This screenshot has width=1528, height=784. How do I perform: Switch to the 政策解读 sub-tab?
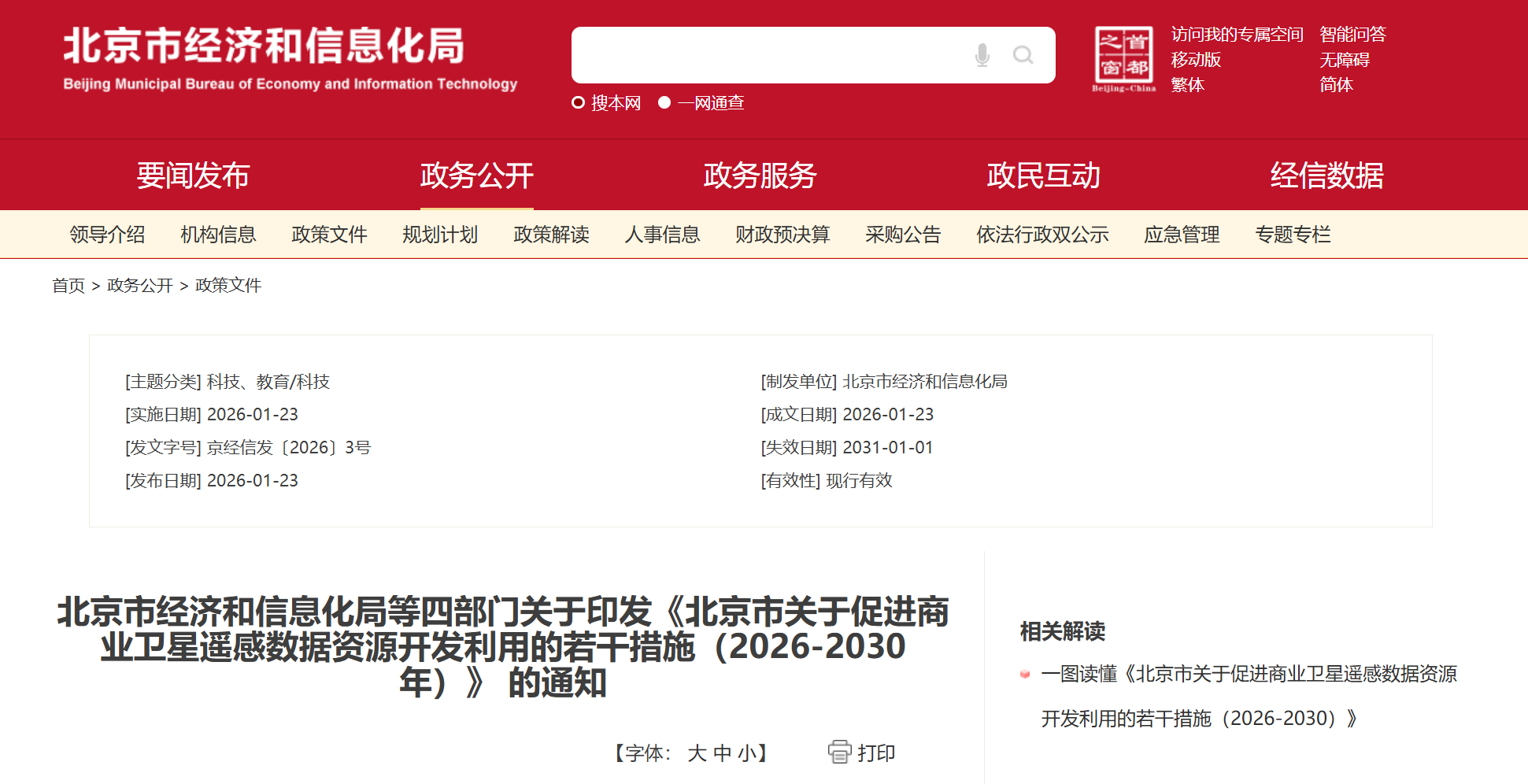pos(551,235)
